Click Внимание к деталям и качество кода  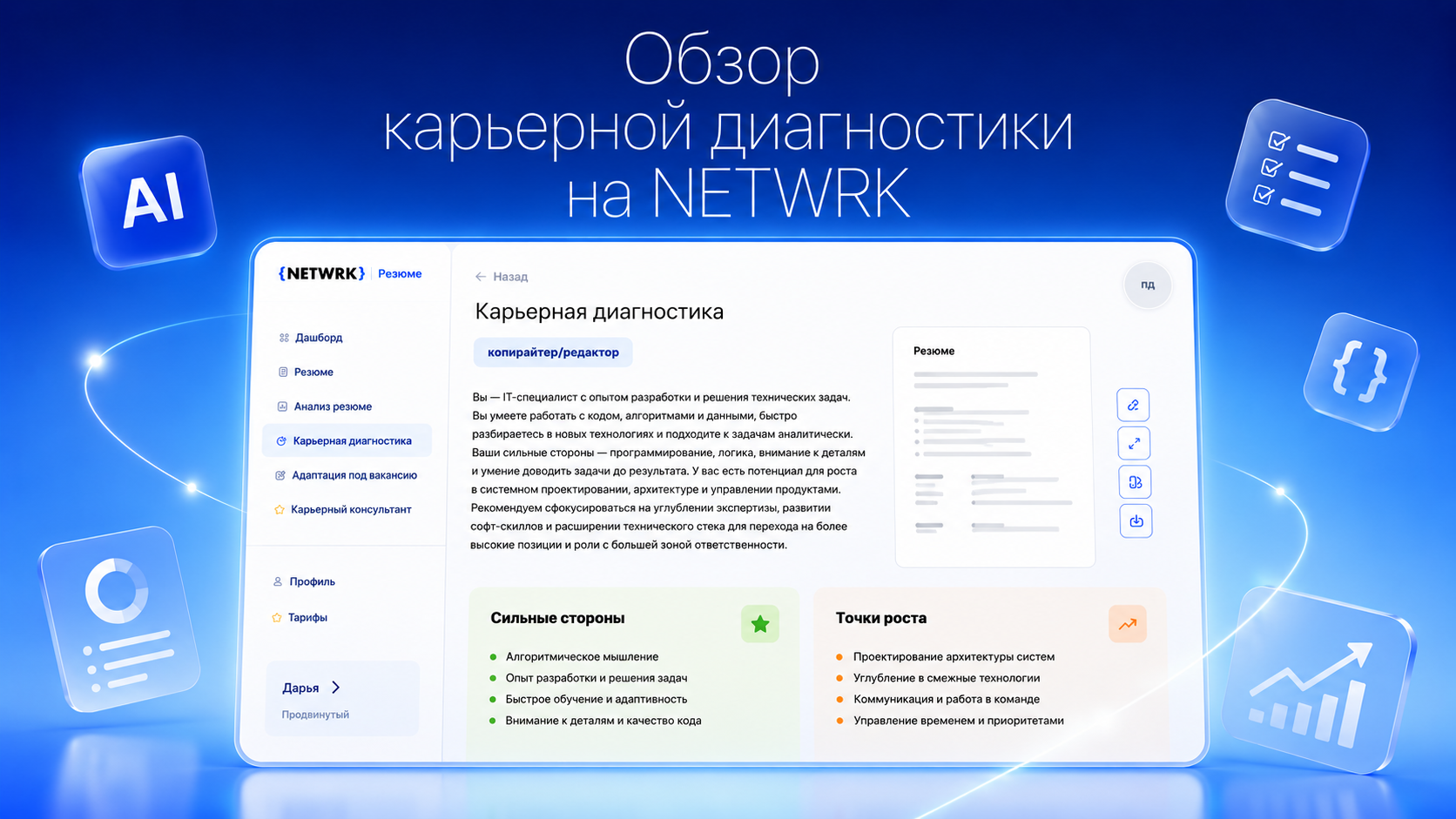[603, 721]
